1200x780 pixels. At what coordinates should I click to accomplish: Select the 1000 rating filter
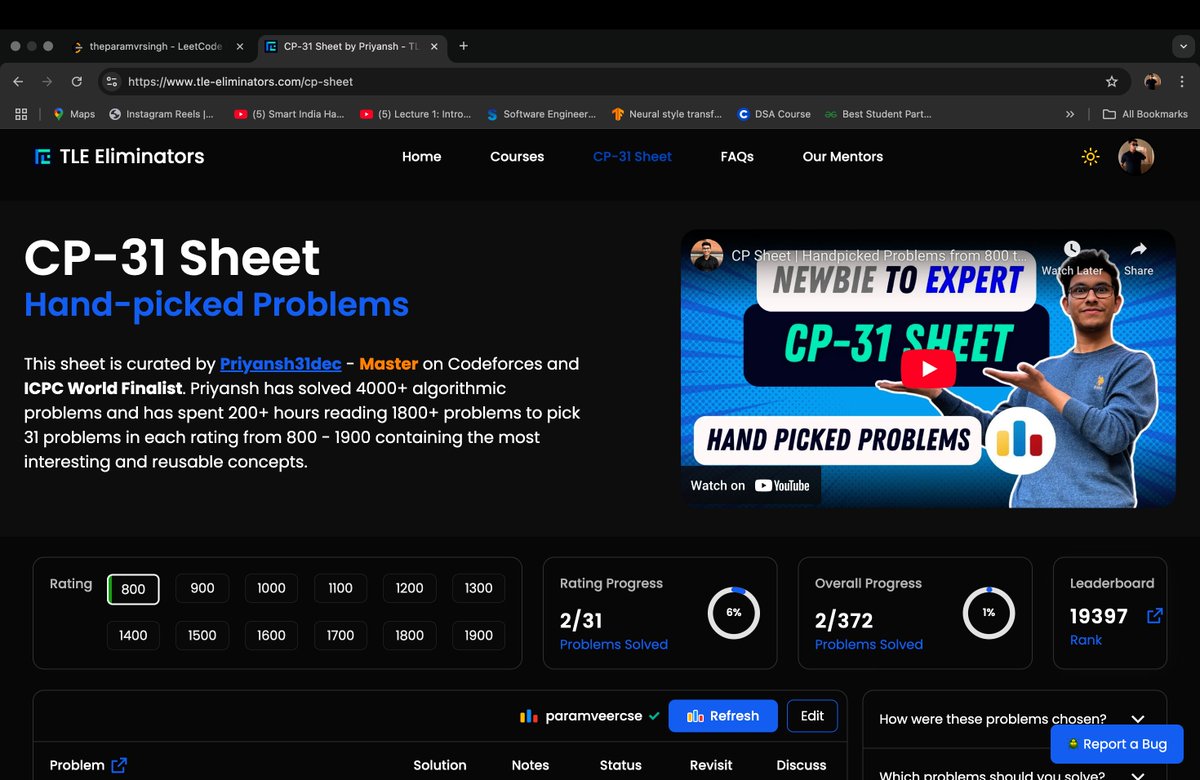click(271, 588)
